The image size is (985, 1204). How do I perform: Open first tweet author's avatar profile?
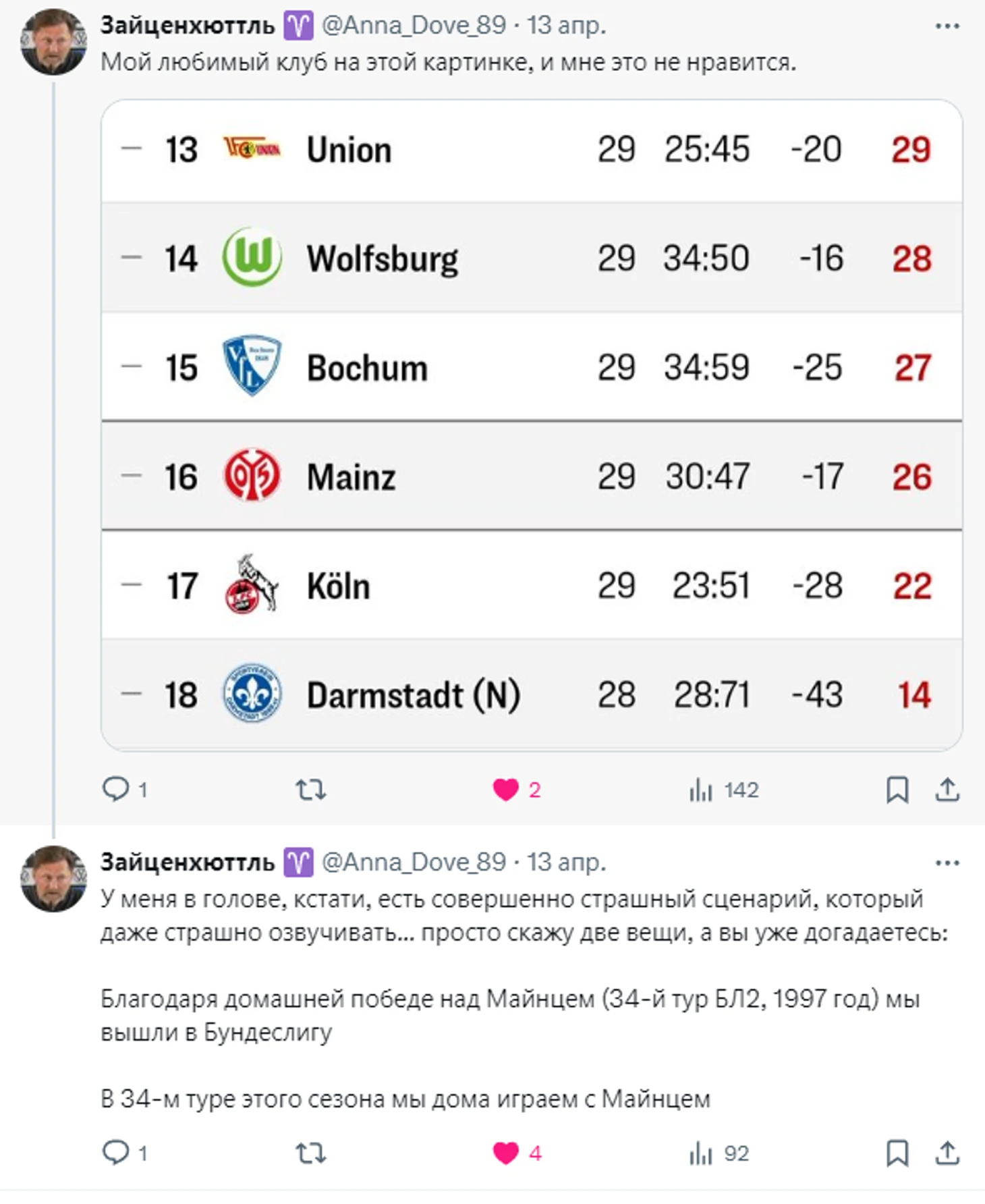[x=53, y=42]
